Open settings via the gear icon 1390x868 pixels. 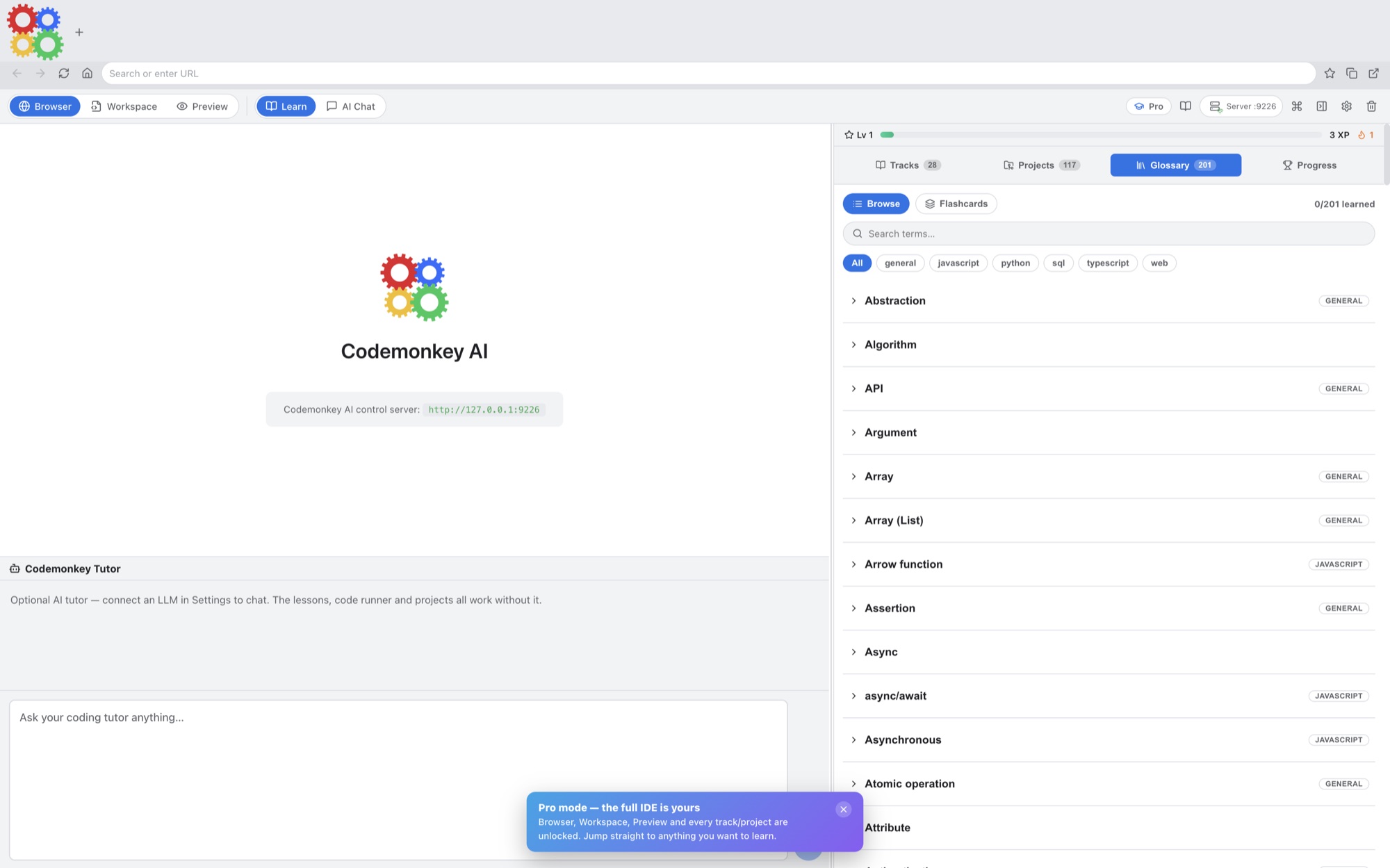[x=1347, y=106]
